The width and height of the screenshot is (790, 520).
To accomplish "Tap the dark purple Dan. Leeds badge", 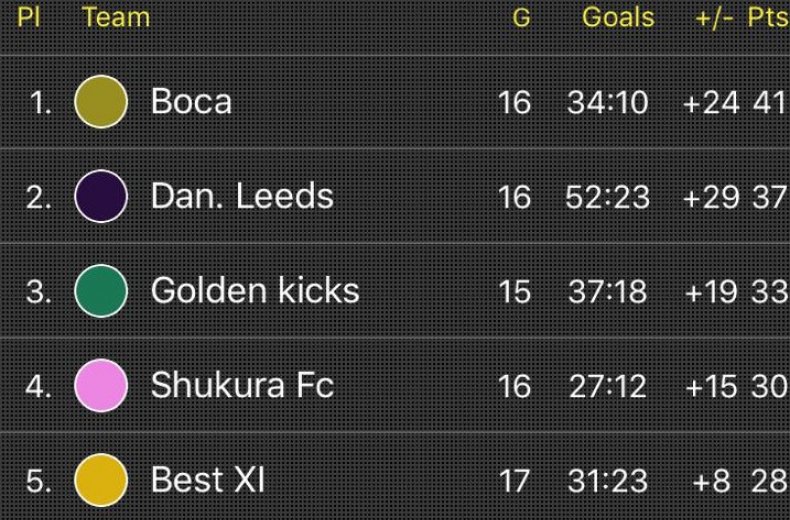I will (101, 196).
